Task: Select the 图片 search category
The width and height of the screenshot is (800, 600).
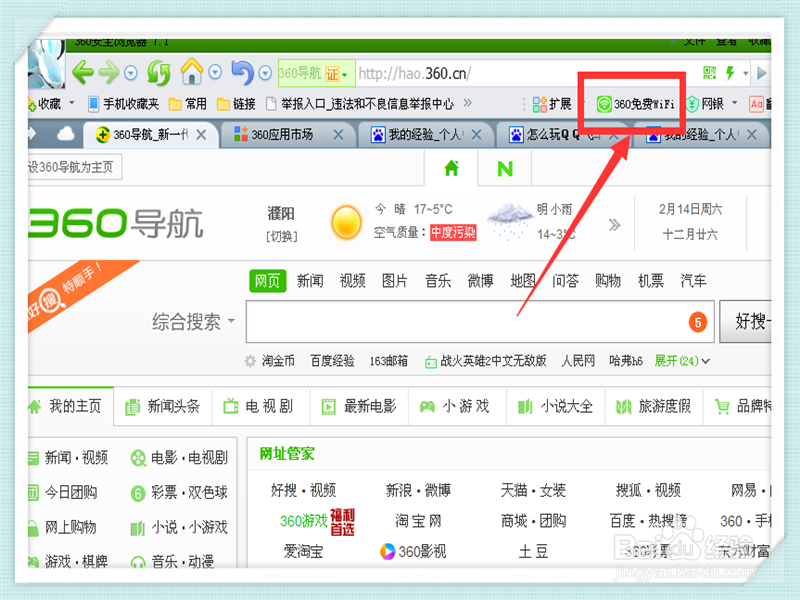Action: pos(395,281)
